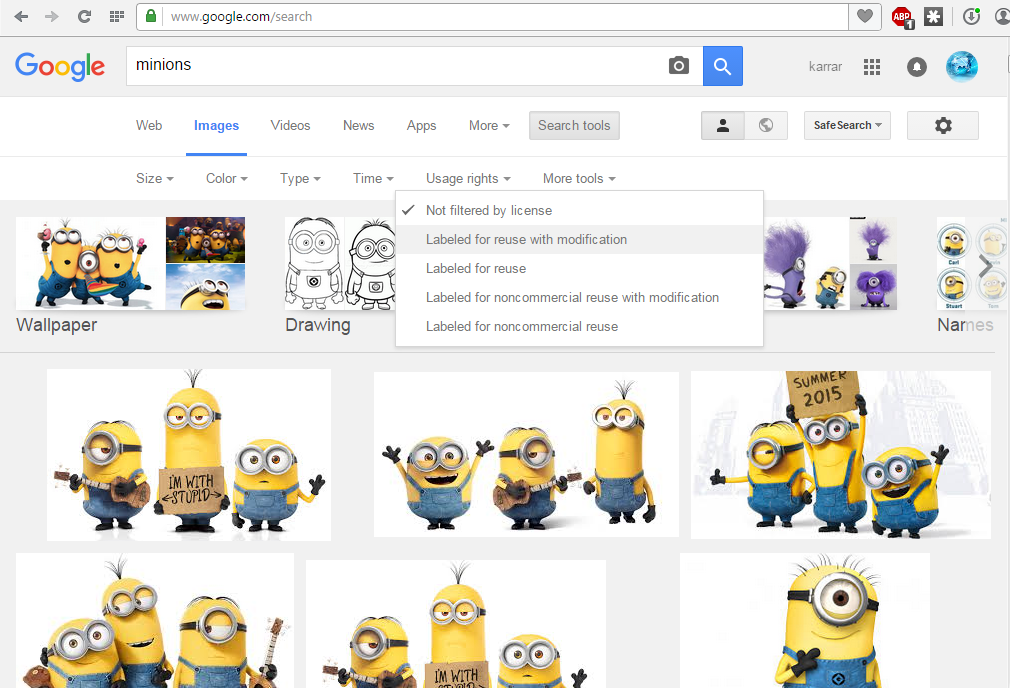The width and height of the screenshot is (1010, 688).
Task: Choose Labeled for reuse
Action: (x=580, y=269)
